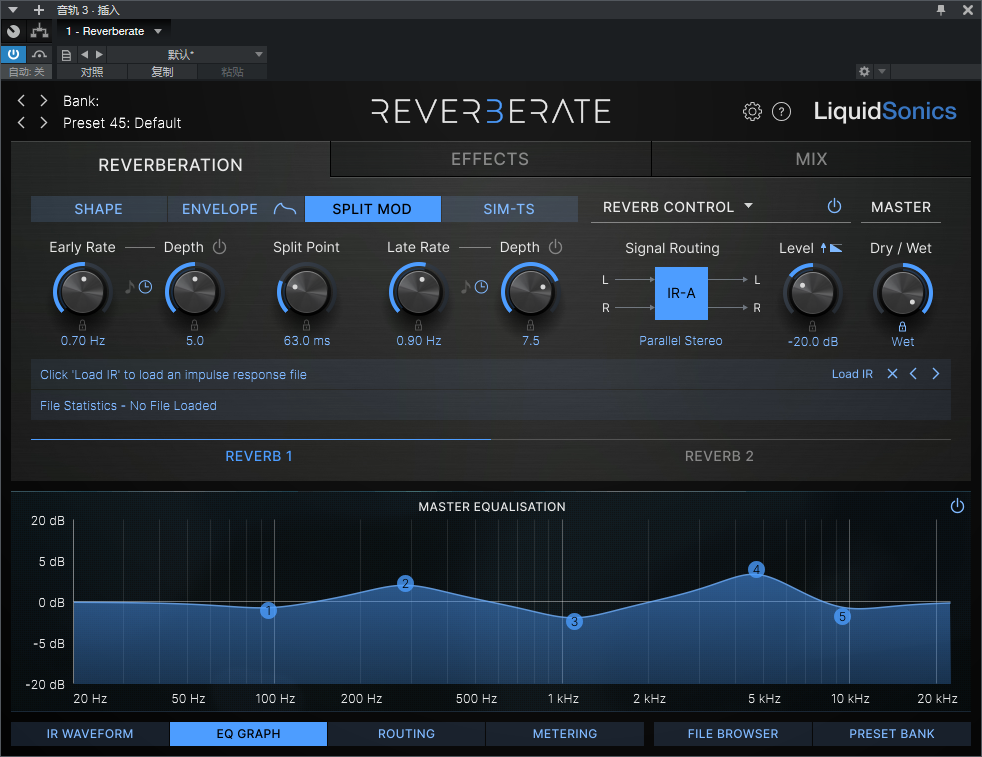Go to the next preset after Preset 45
Screen dimensions: 982x757
pyautogui.click(x=43, y=123)
